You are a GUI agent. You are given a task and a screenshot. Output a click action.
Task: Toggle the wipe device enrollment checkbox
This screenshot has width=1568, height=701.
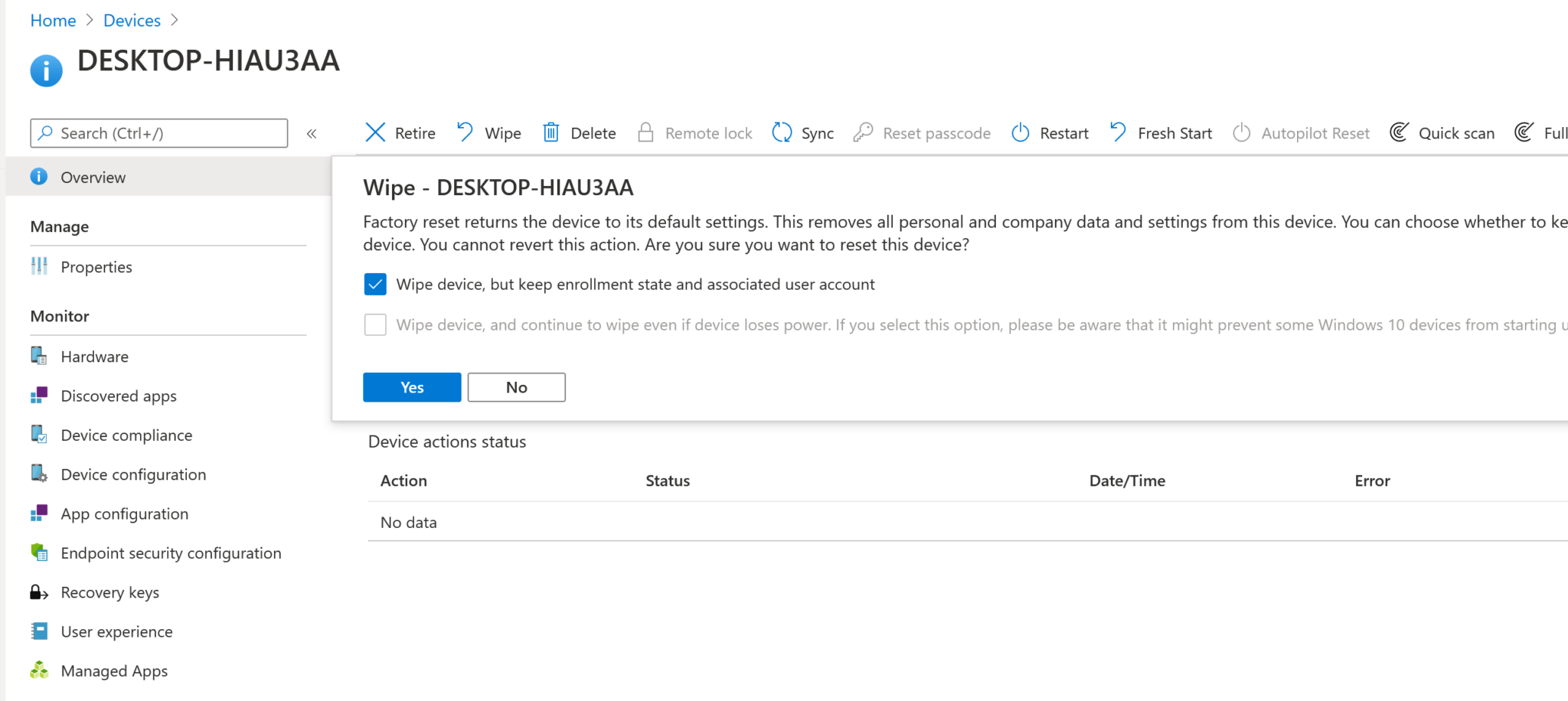coord(375,284)
